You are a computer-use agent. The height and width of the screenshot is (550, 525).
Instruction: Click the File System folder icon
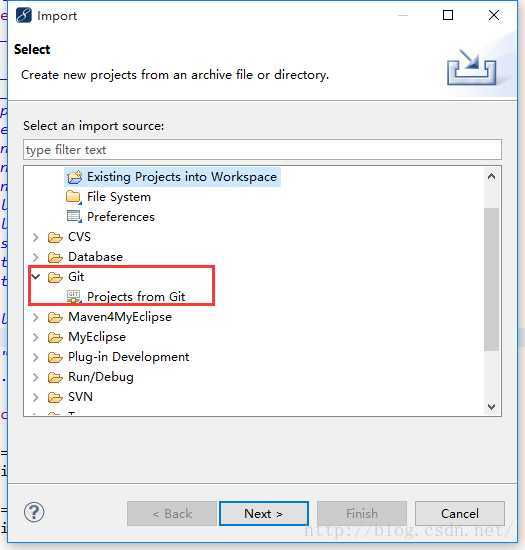point(74,197)
